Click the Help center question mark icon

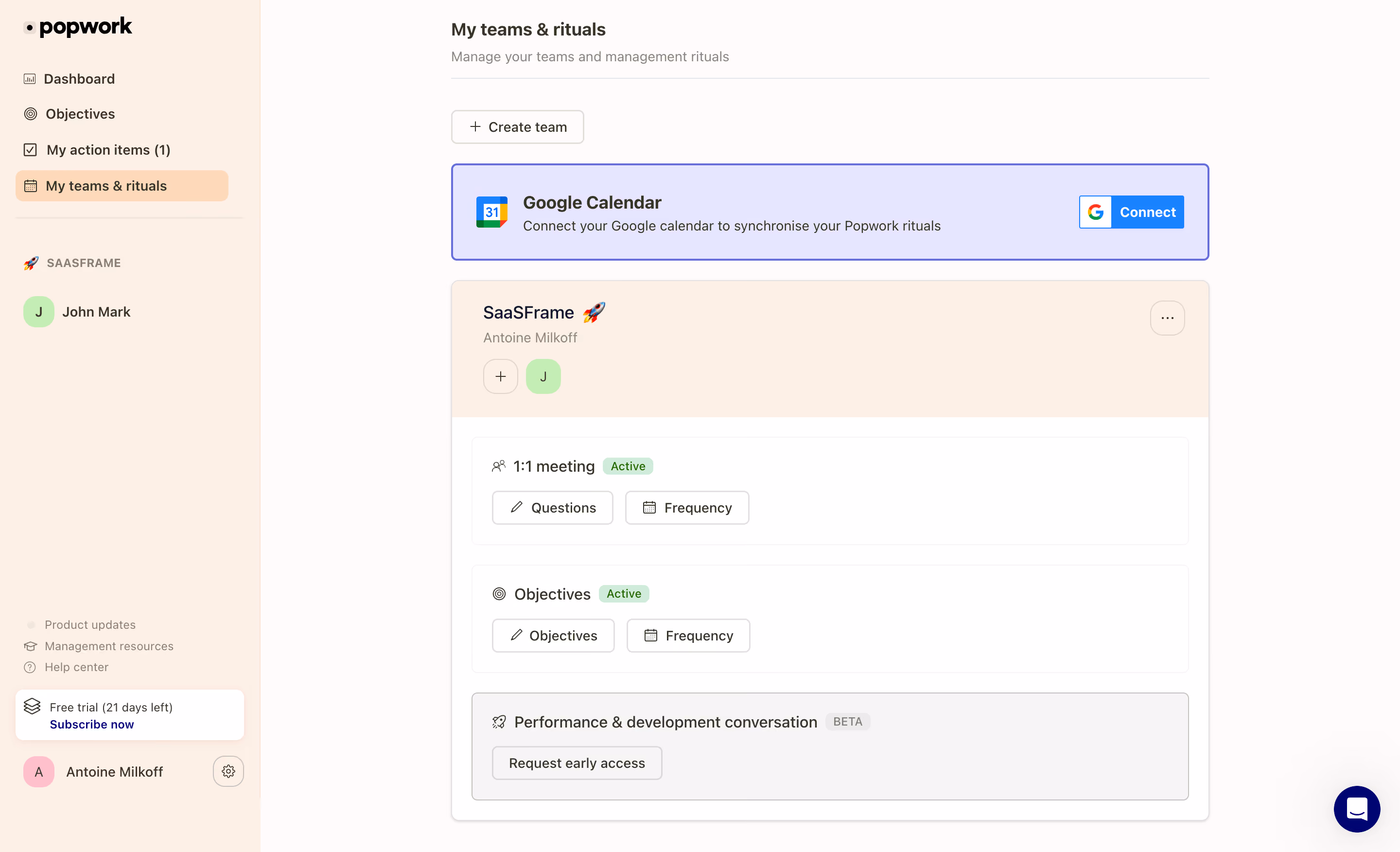point(30,667)
